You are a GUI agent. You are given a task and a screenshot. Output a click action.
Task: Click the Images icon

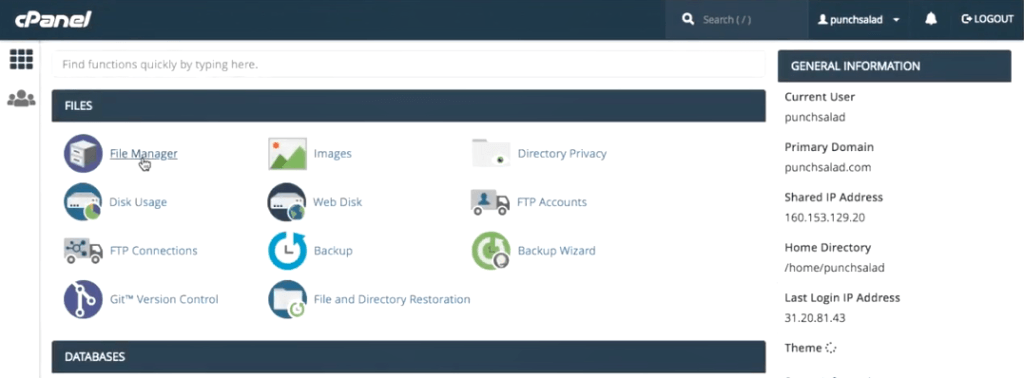tap(287, 153)
